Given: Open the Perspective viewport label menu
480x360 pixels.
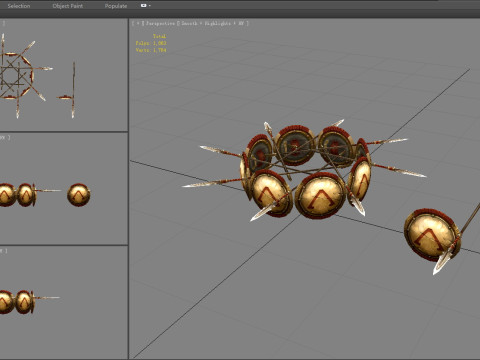Looking at the screenshot, I should (160, 23).
